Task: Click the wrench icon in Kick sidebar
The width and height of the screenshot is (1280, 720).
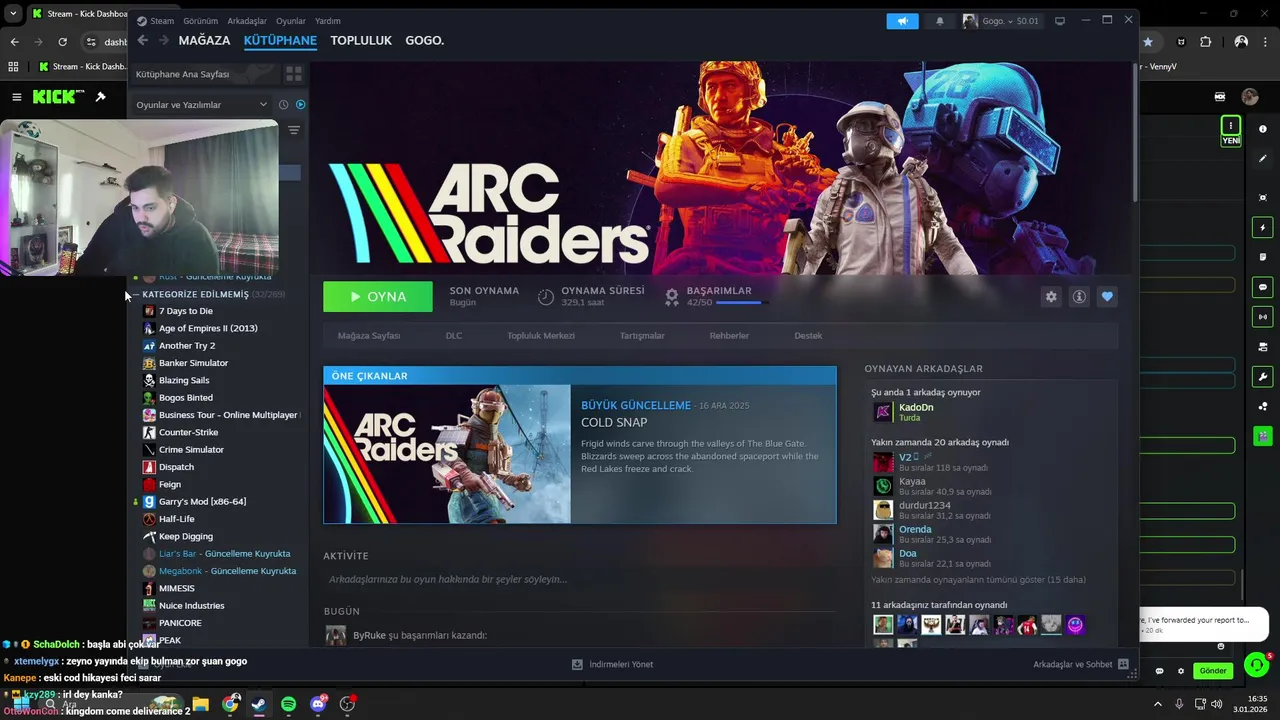Action: coord(1263,377)
